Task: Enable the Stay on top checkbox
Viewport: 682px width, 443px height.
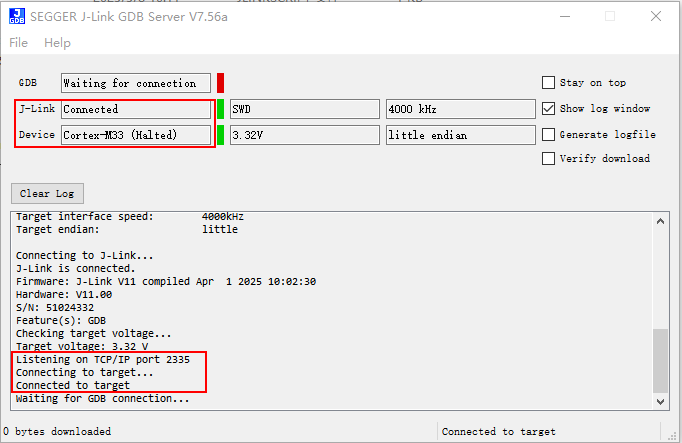Action: 548,83
